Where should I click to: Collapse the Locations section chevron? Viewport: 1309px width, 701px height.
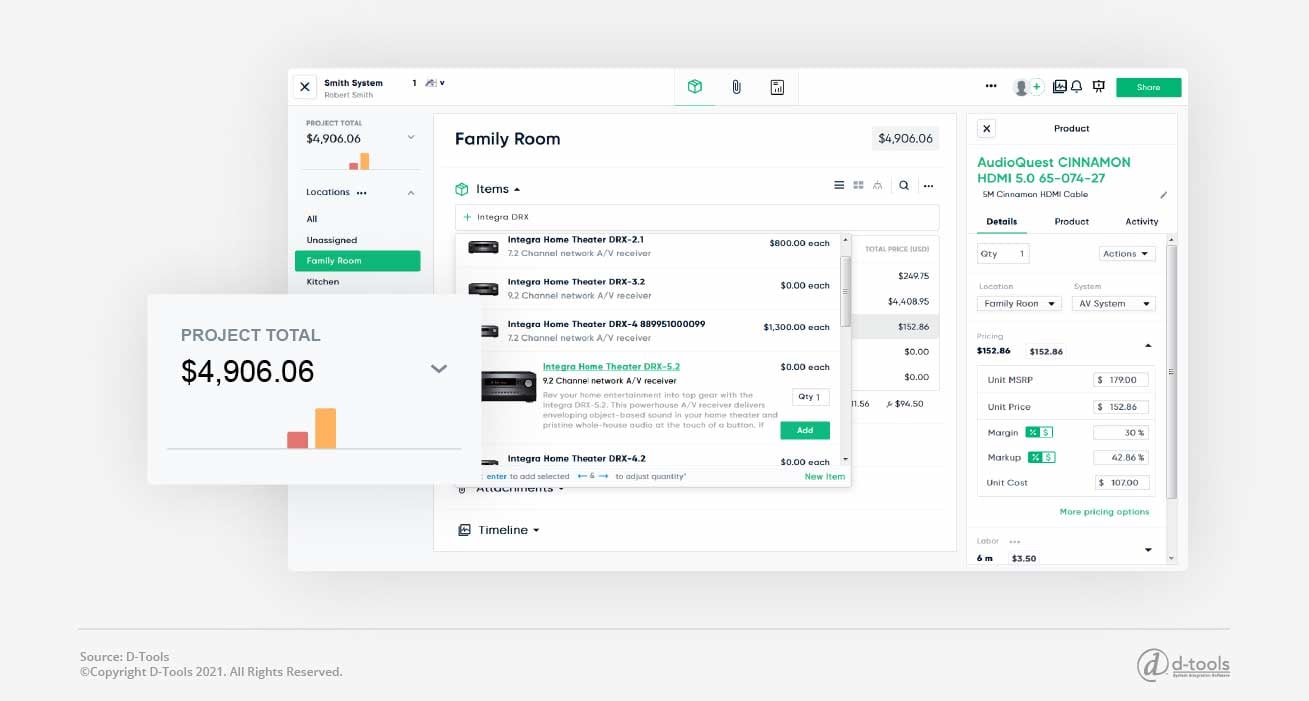point(410,192)
